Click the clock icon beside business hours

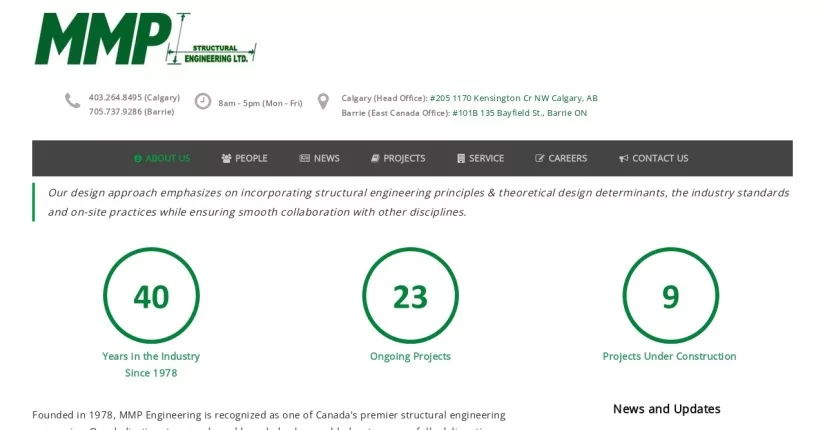203,101
